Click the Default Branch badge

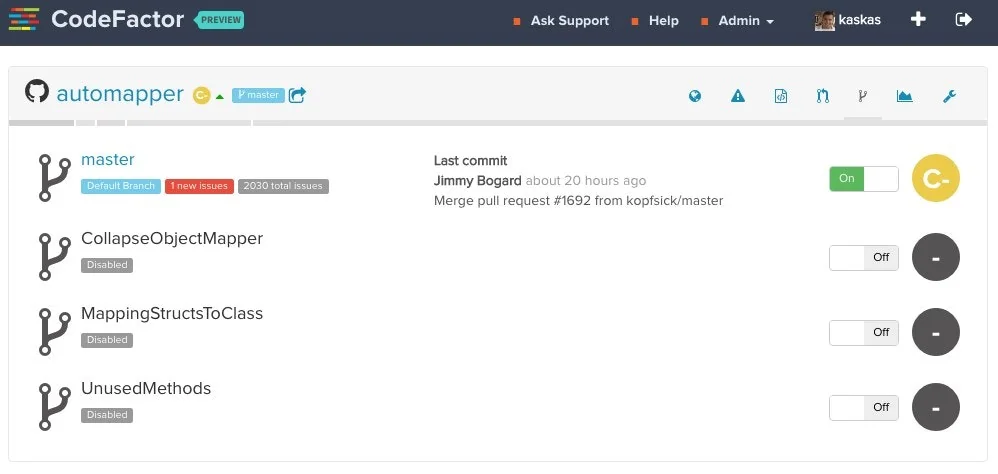[121, 186]
